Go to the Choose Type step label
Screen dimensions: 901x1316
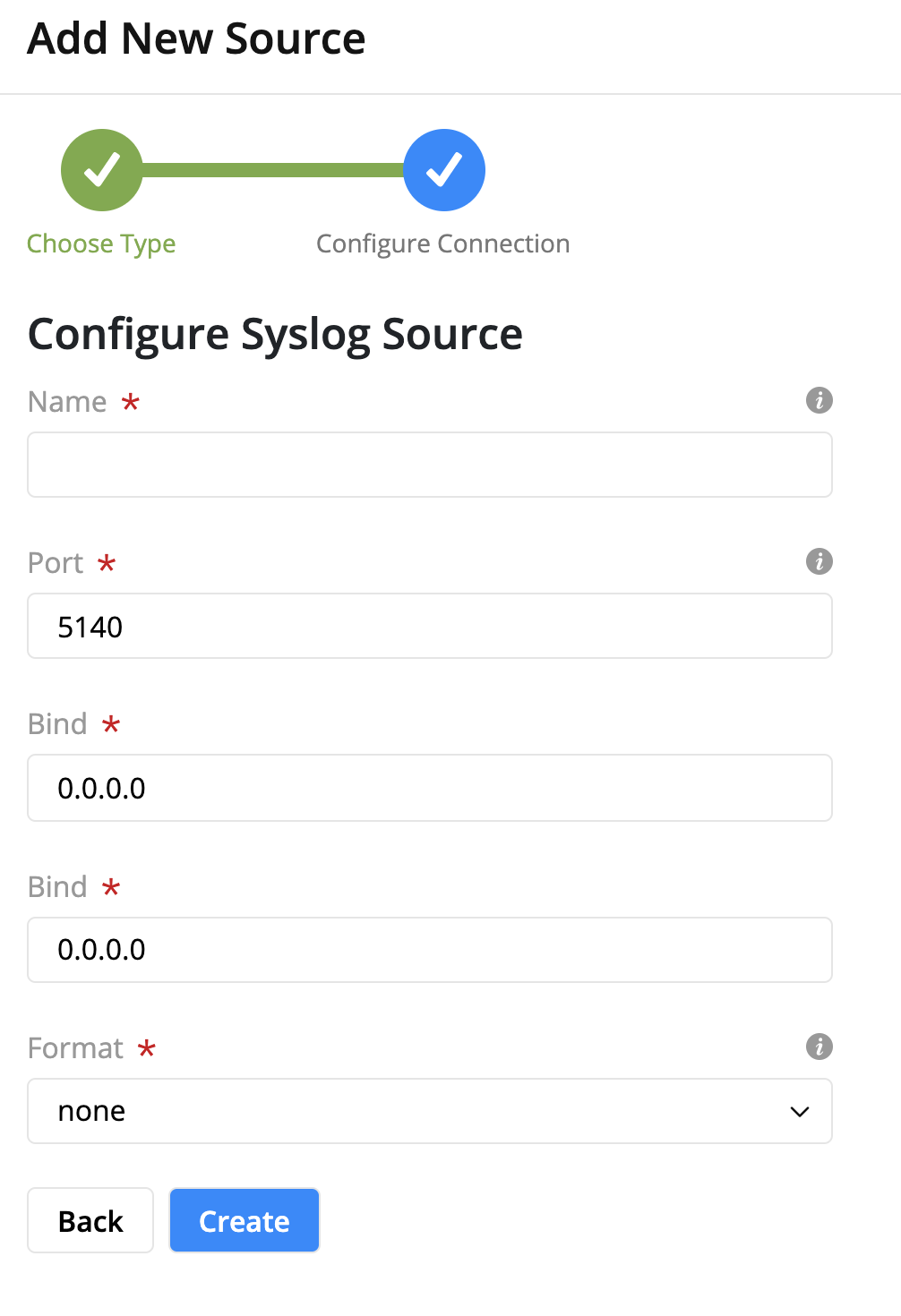(101, 244)
